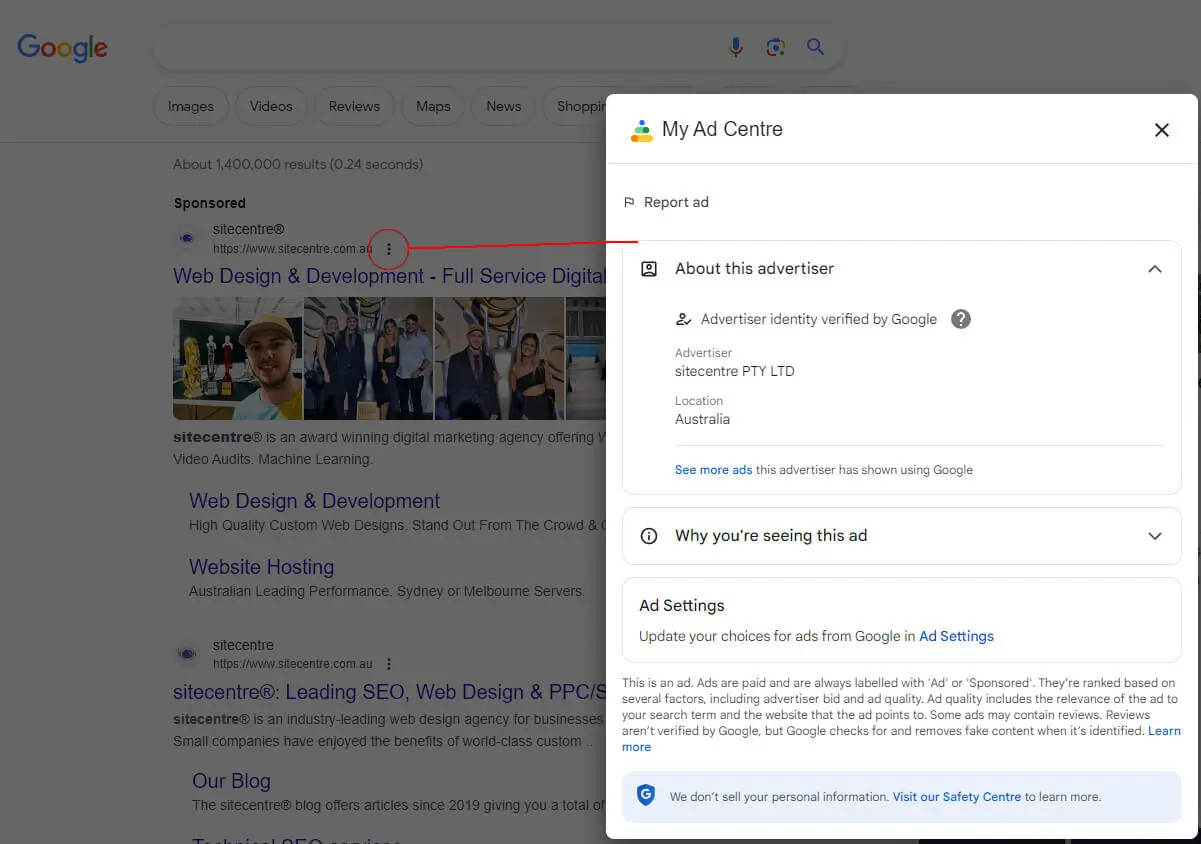Click the magnifier search icon

click(816, 47)
